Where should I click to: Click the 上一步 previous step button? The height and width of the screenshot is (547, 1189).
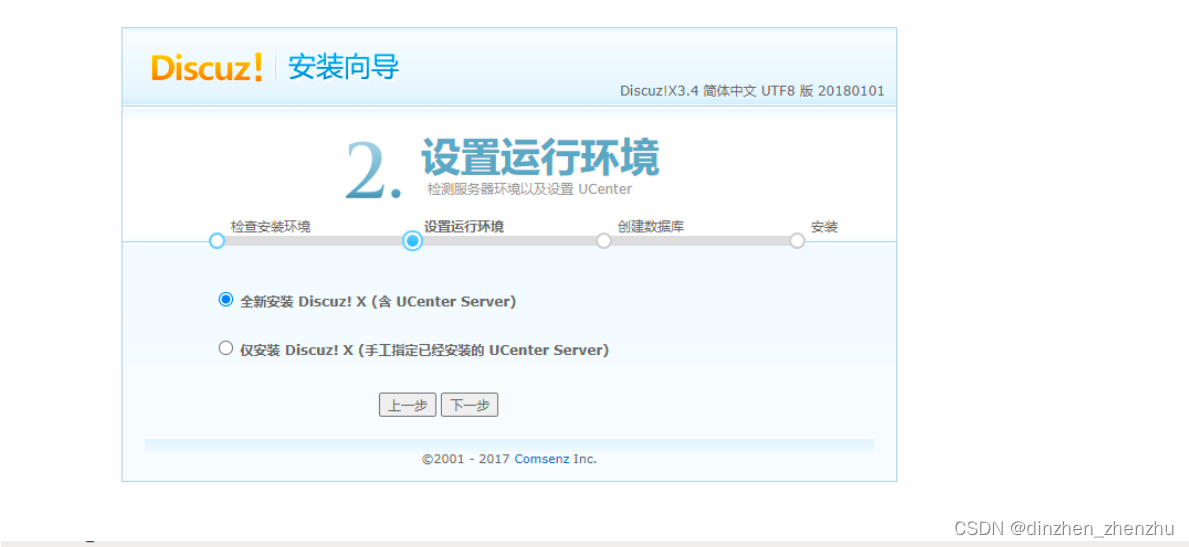[408, 405]
